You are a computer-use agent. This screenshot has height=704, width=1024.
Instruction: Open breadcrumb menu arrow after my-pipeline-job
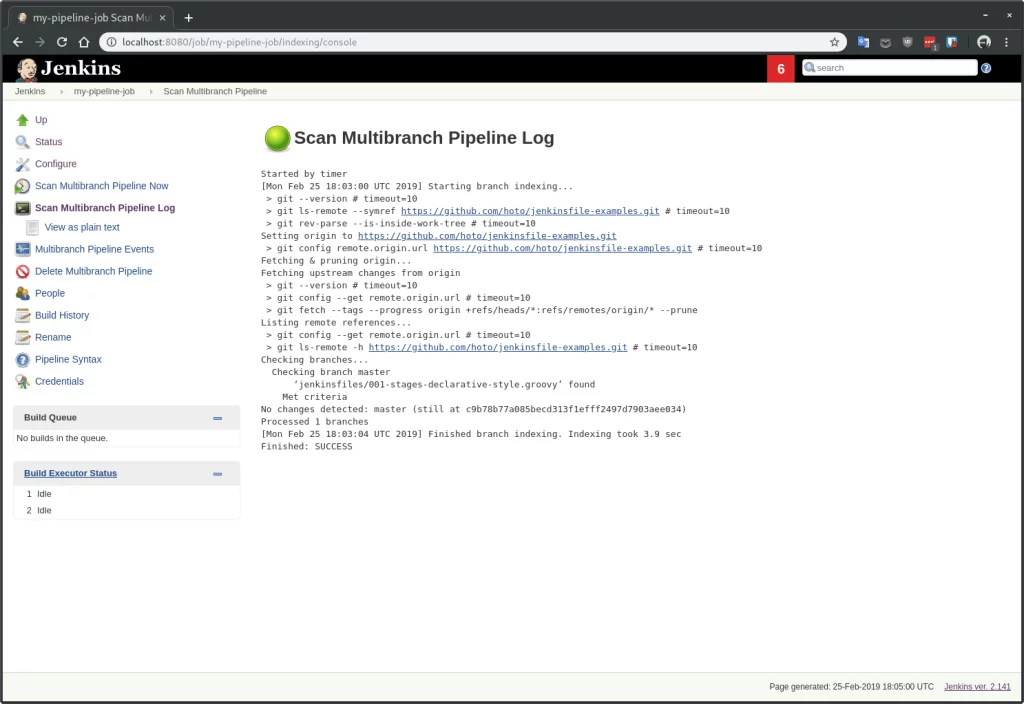point(151,91)
